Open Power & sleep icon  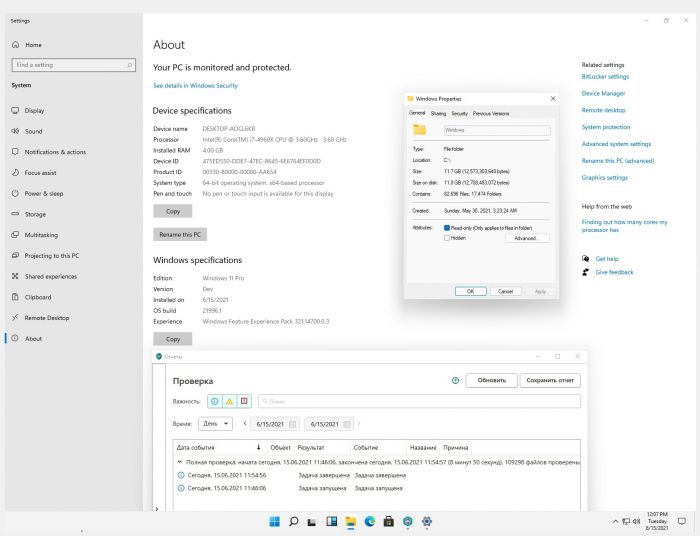coord(15,193)
